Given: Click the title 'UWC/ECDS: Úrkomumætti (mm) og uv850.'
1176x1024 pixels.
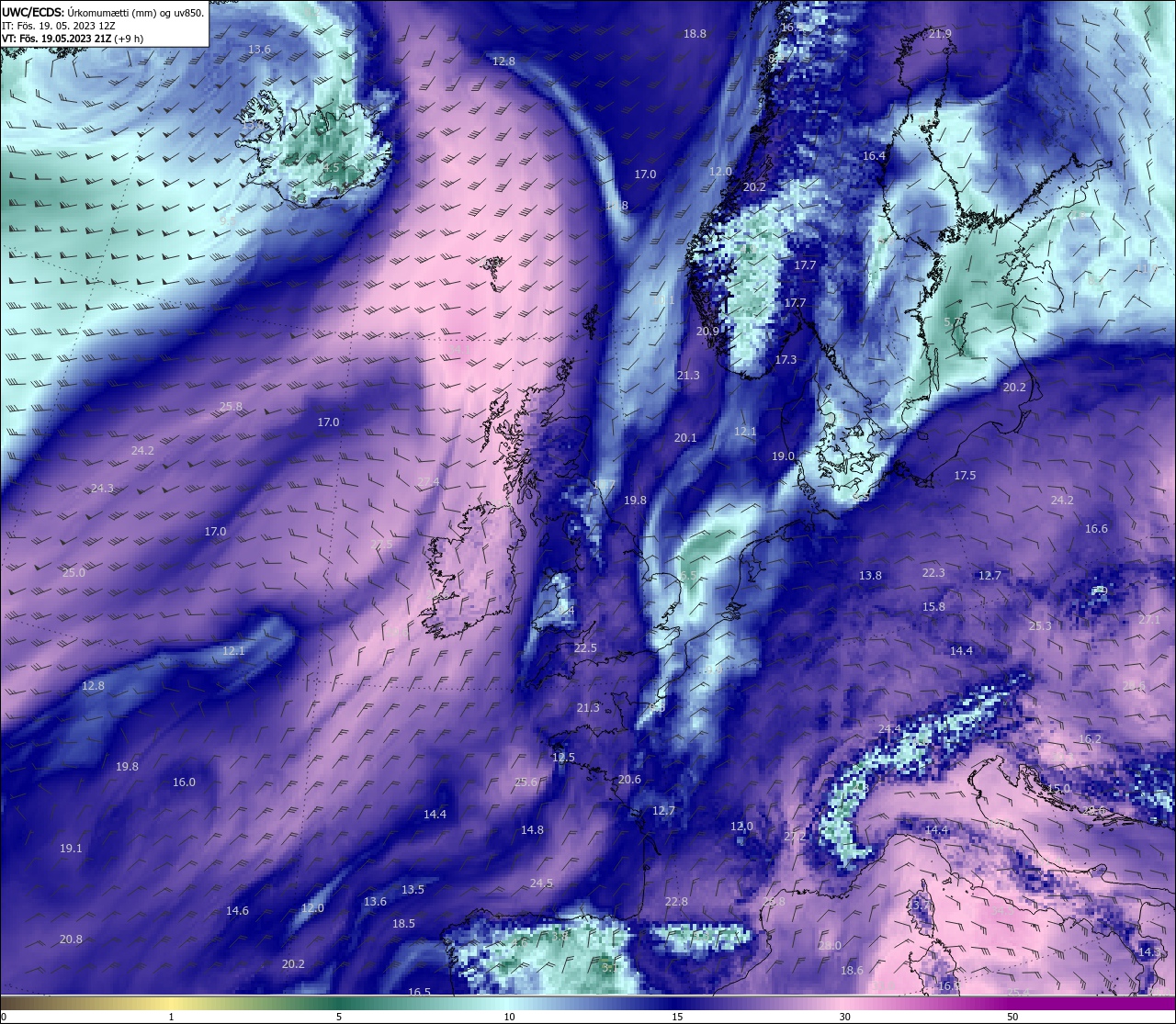Looking at the screenshot, I should (x=103, y=12).
